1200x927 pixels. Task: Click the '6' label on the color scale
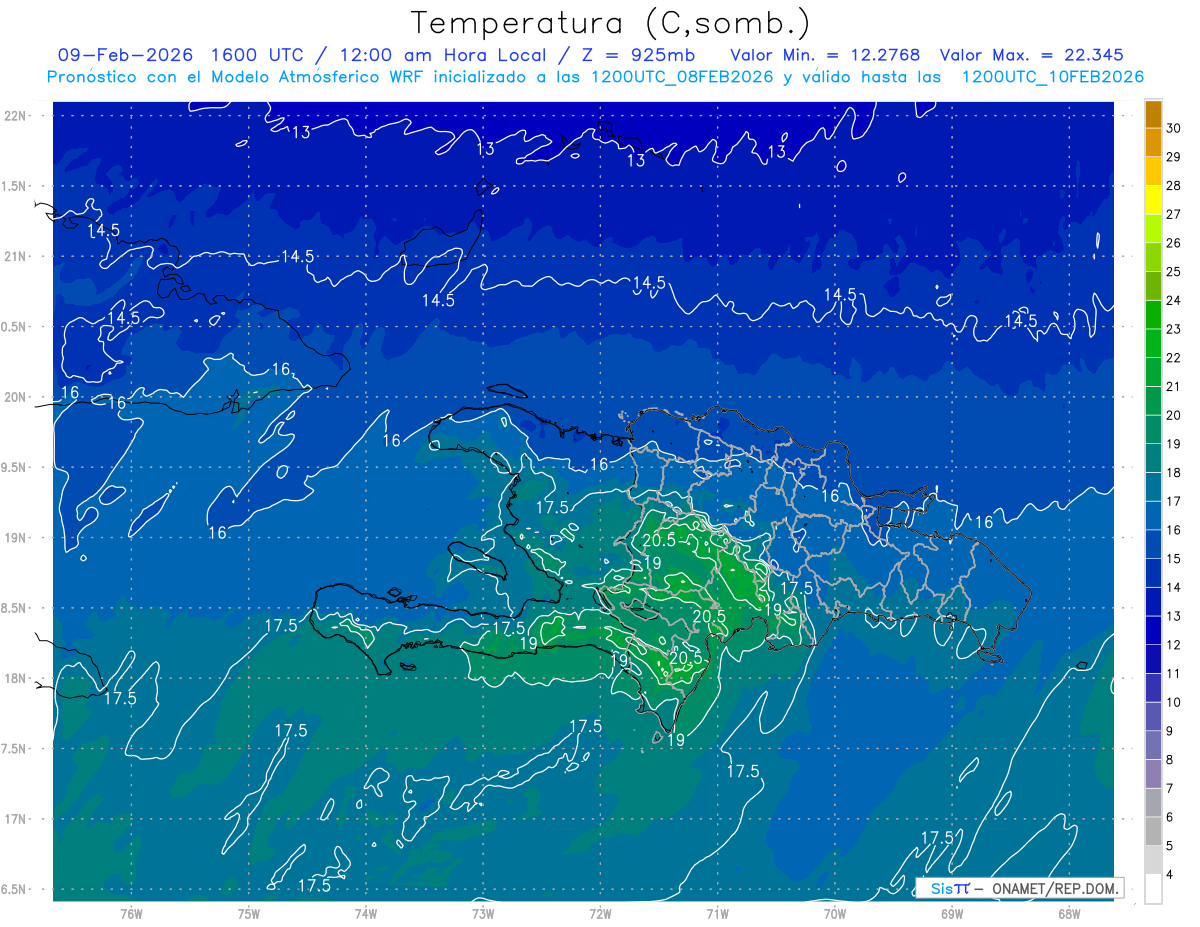coord(1171,817)
